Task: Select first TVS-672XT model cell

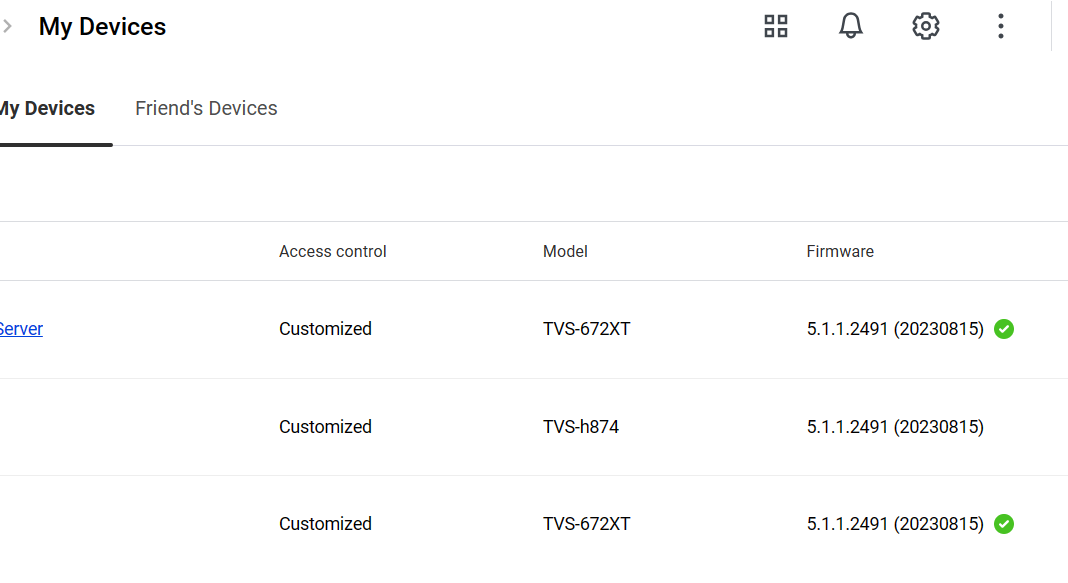Action: pyautogui.click(x=586, y=329)
